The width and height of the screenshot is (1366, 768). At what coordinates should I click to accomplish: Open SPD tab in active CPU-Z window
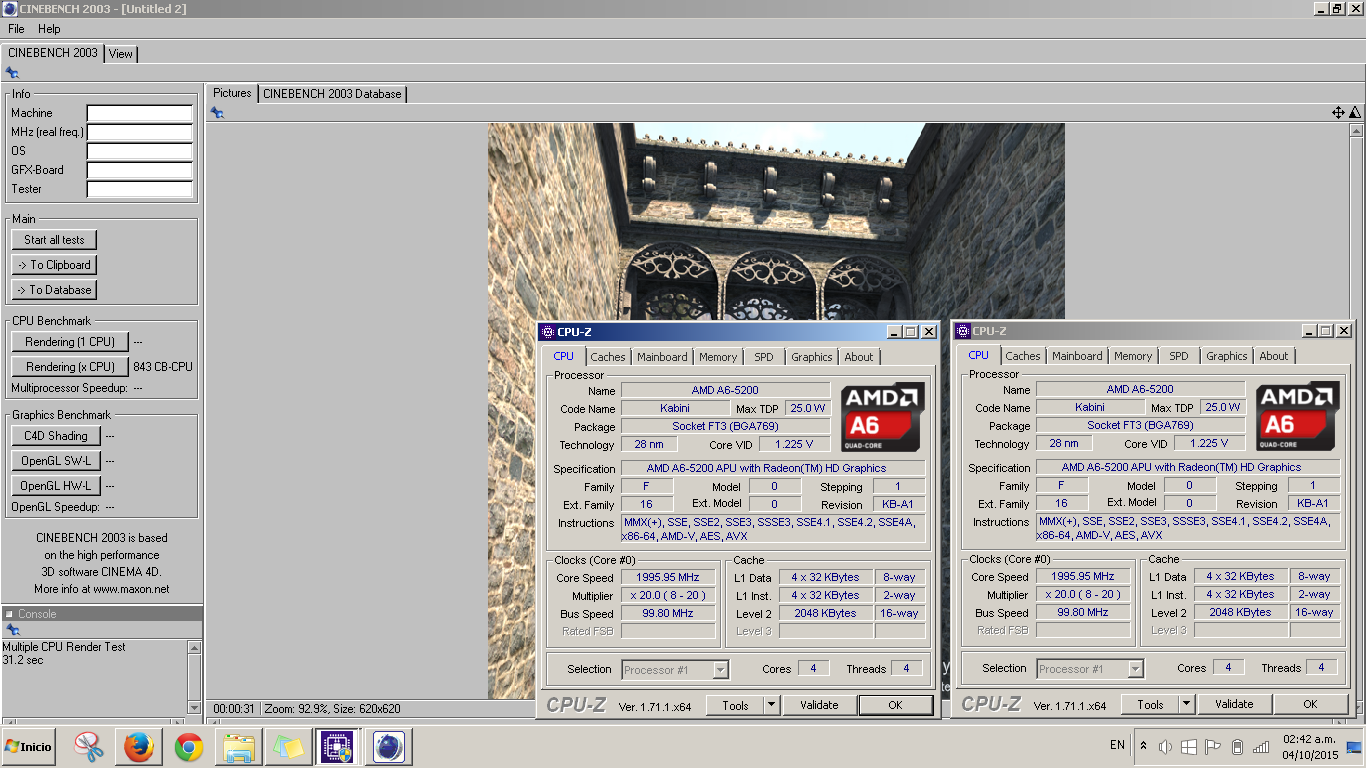[x=764, y=357]
